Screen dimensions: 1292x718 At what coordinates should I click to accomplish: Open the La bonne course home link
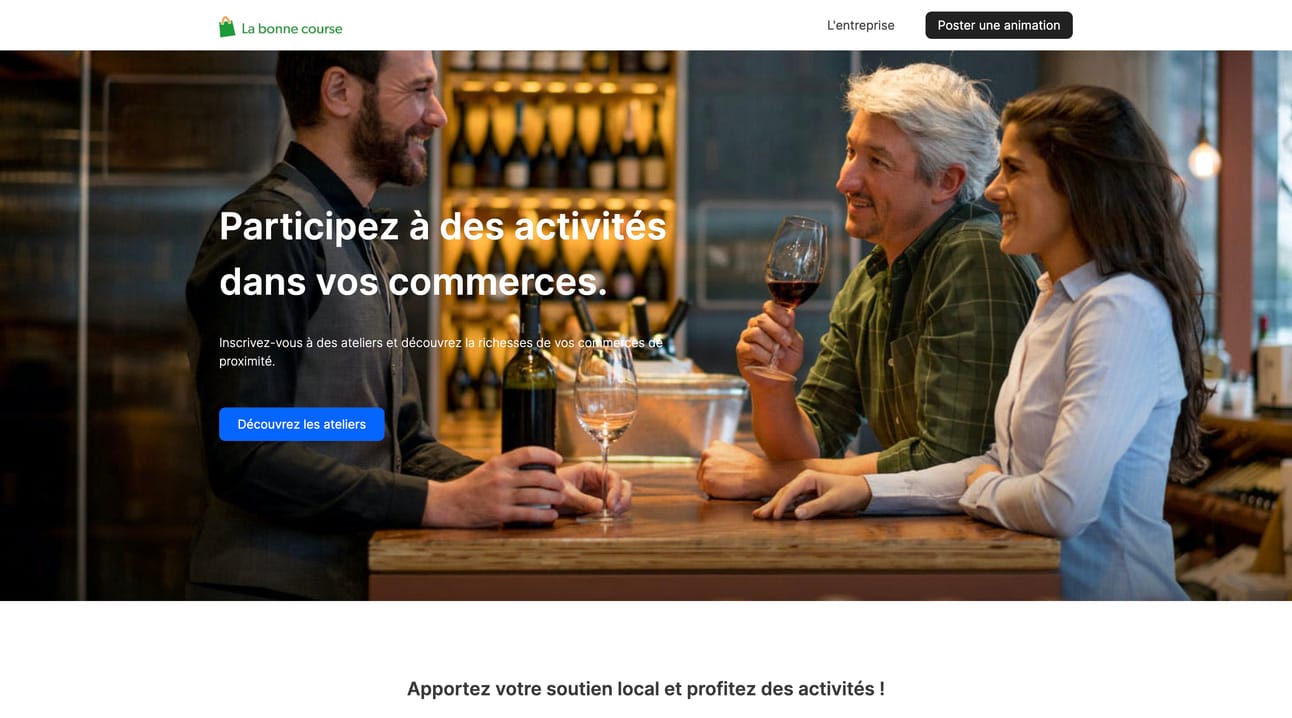point(280,27)
